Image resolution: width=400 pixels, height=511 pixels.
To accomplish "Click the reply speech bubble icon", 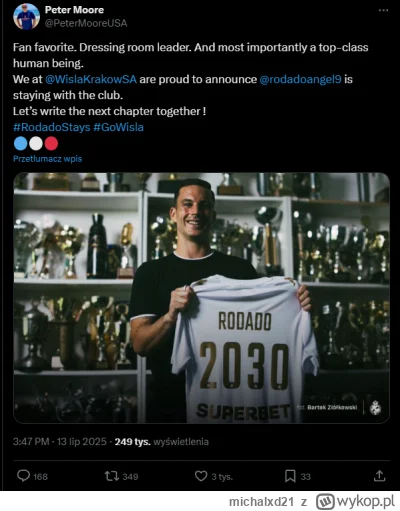I will (23, 476).
